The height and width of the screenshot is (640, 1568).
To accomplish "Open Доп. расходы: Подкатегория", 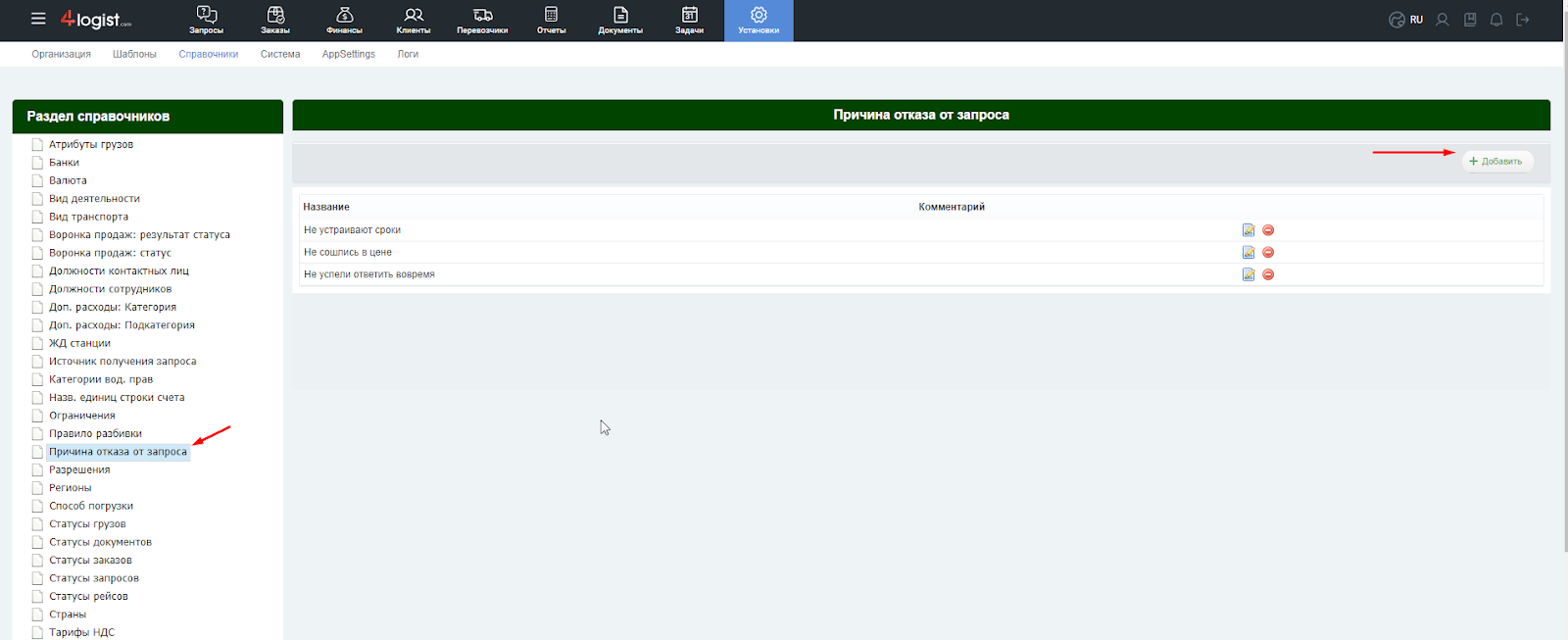I will click(122, 325).
